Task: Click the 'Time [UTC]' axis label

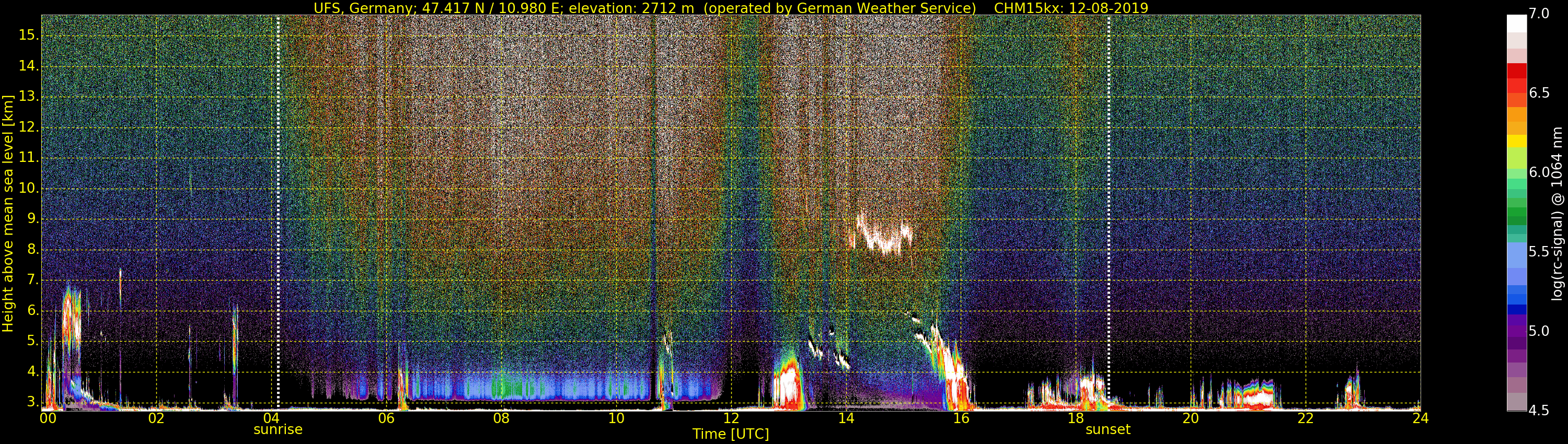Action: [731, 434]
